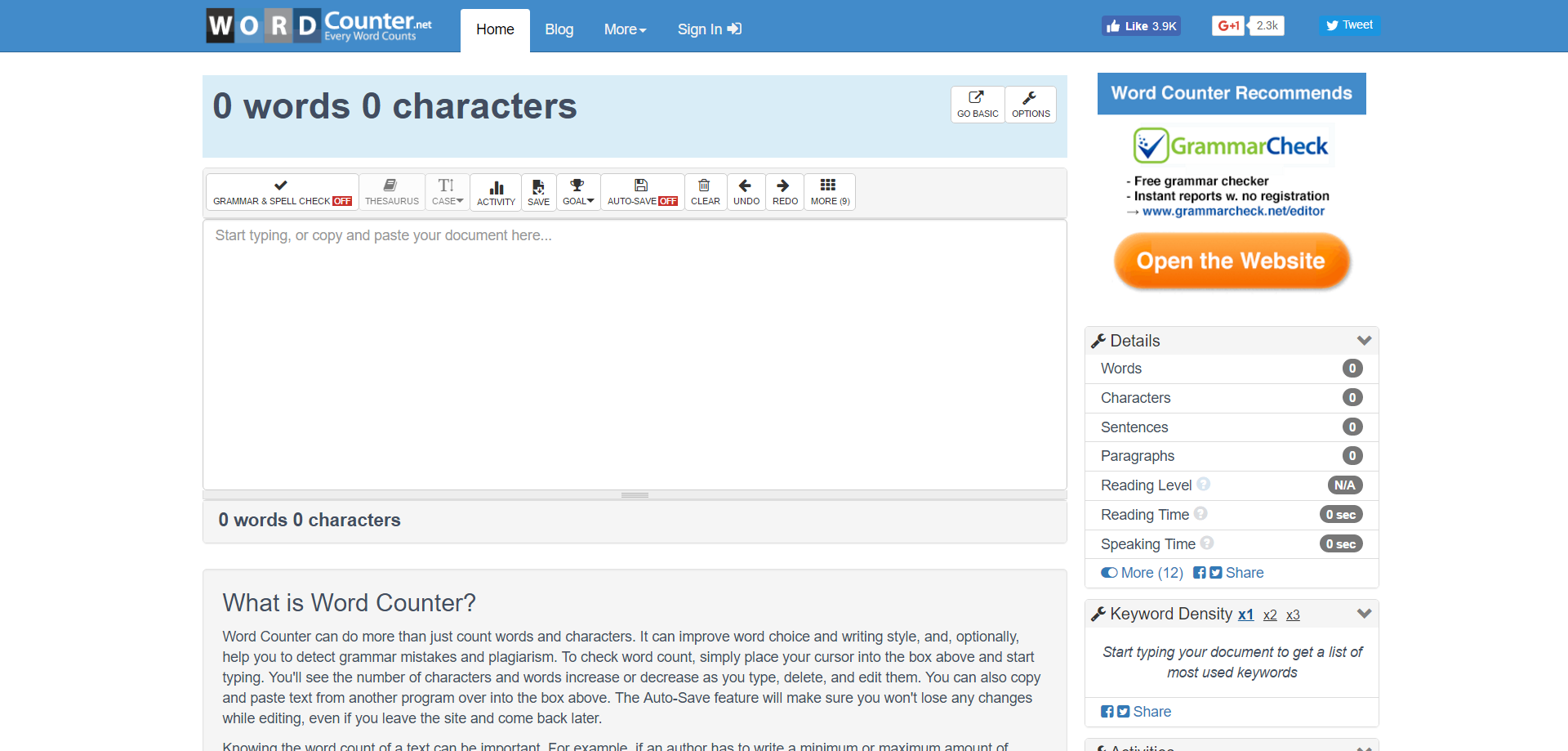Viewport: 1568px width, 751px height.
Task: Collapse the Details panel chevron
Action: coord(1364,341)
